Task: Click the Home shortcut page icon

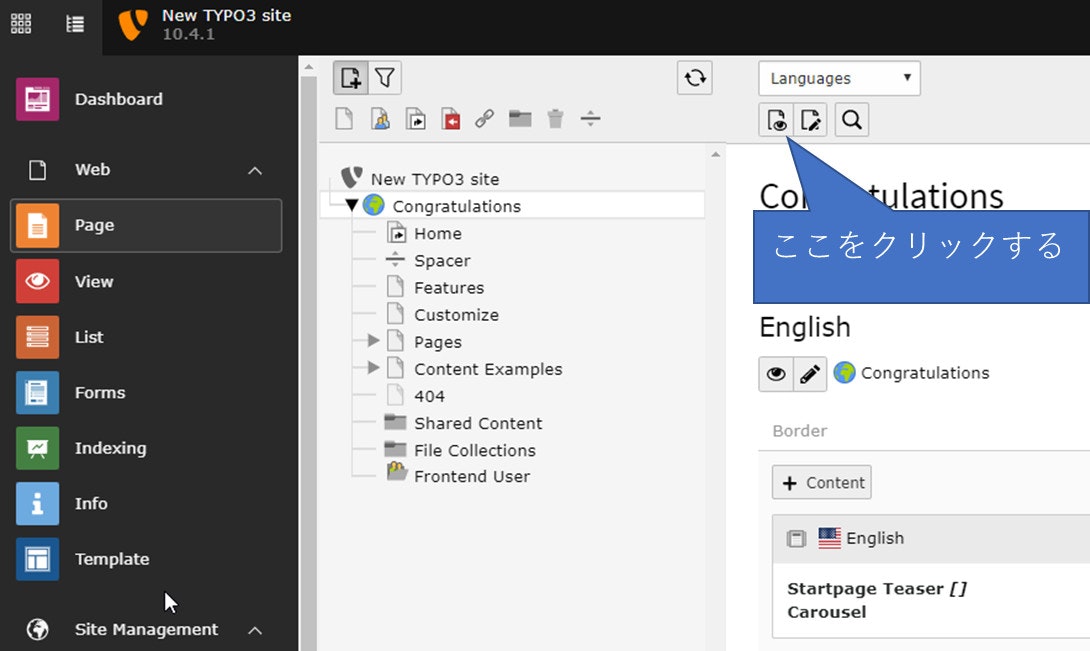Action: tap(396, 232)
